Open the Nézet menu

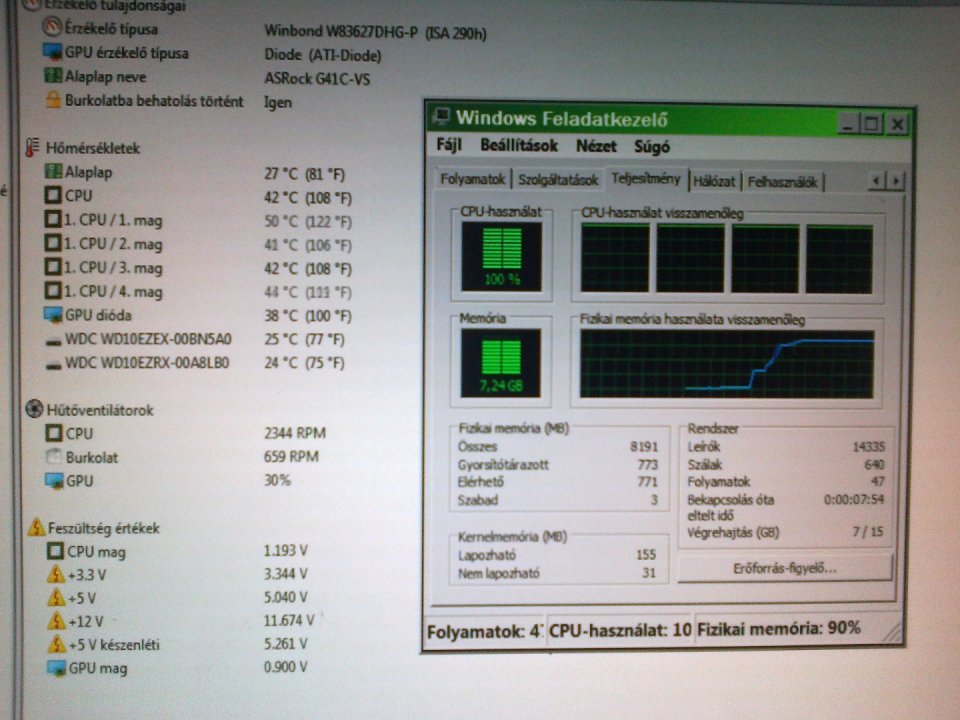pos(596,146)
